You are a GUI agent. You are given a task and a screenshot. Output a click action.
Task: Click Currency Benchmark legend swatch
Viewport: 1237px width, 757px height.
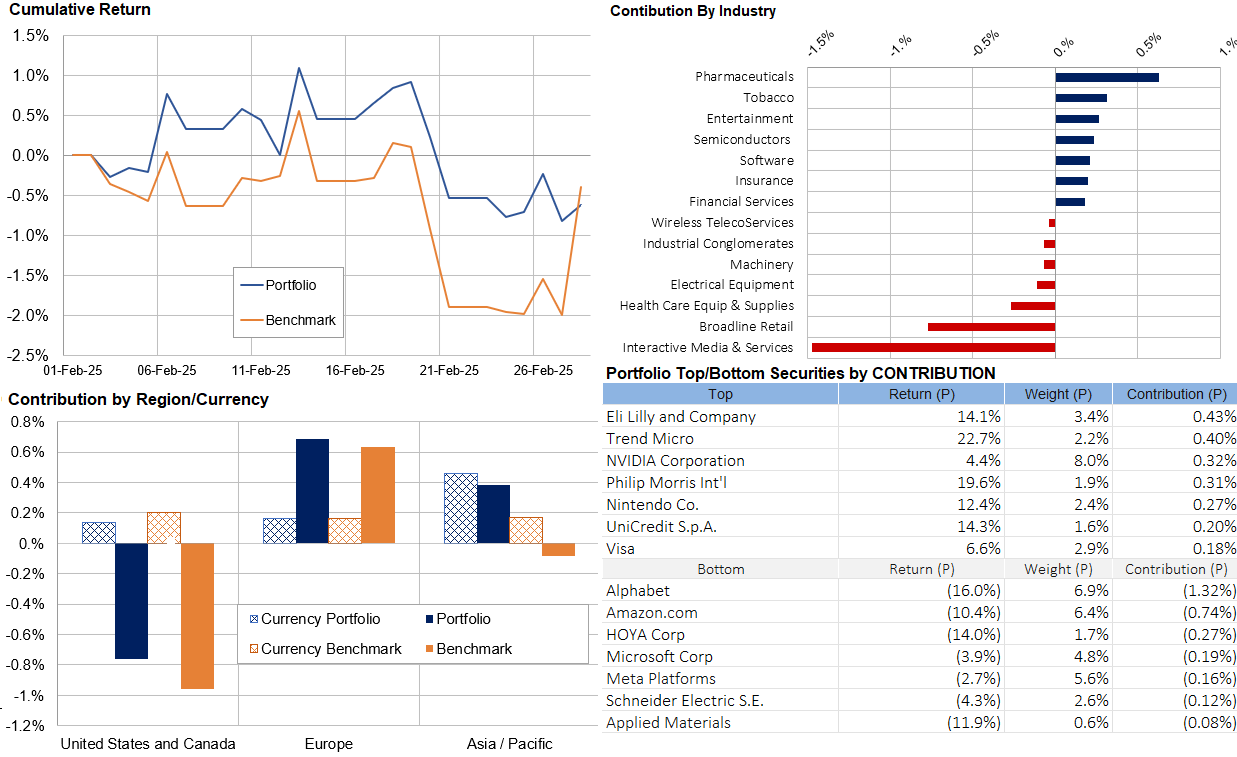click(252, 649)
